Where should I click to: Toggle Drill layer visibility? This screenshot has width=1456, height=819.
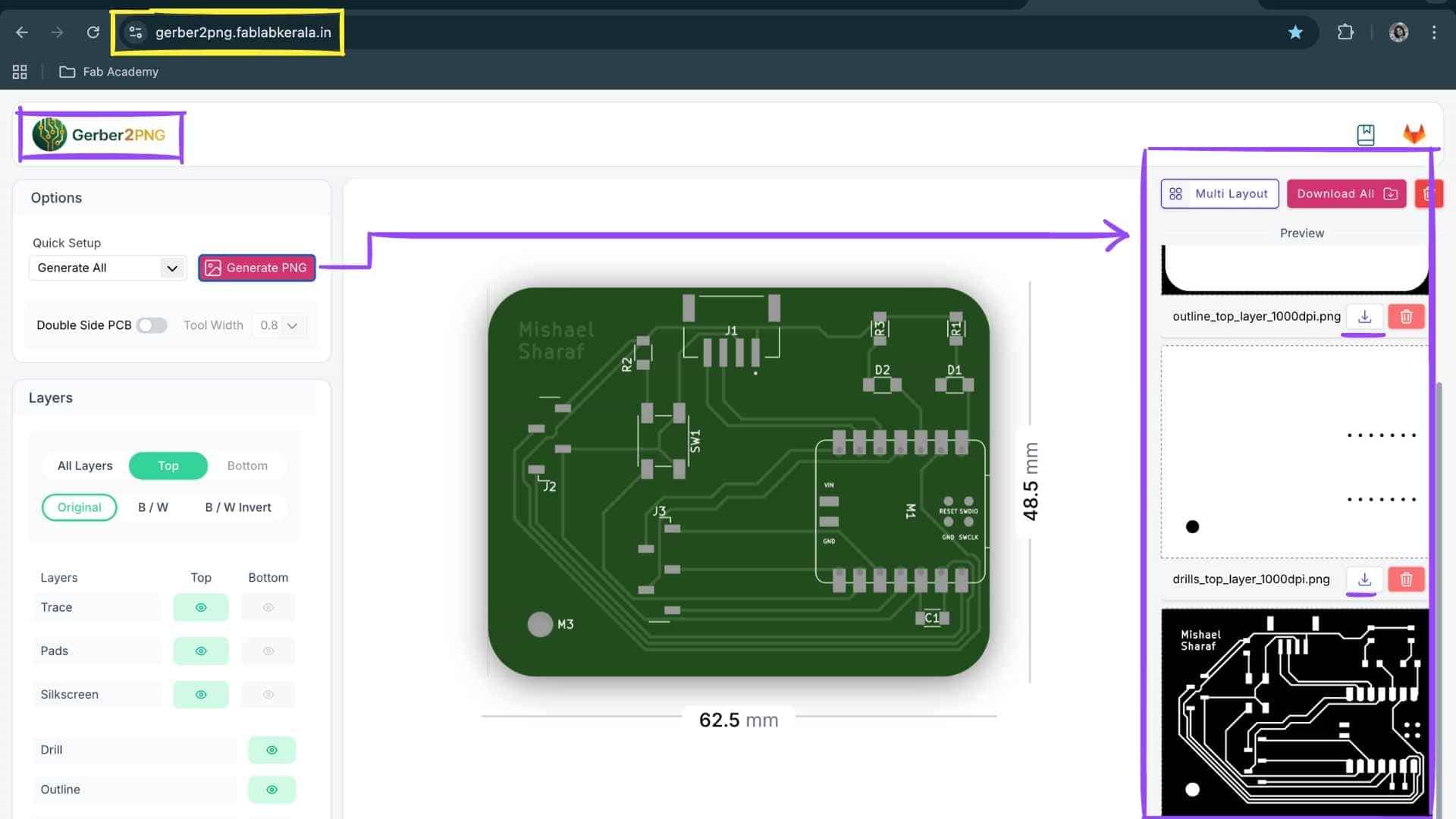point(271,750)
